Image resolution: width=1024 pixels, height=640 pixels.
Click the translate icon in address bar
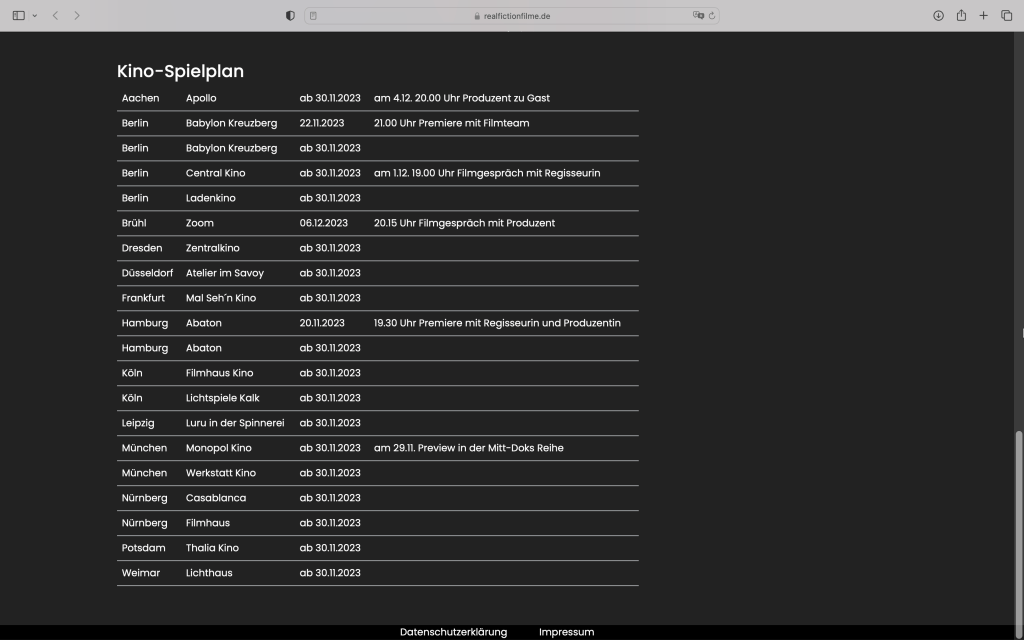coord(697,16)
